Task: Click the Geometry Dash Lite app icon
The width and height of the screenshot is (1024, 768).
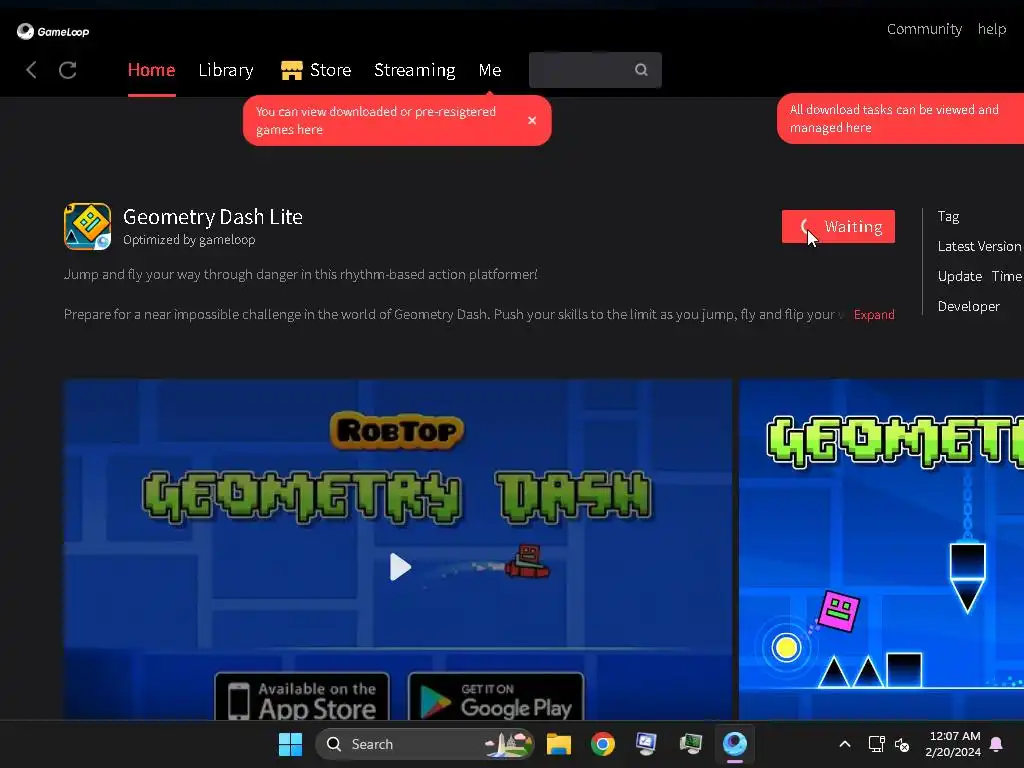Action: point(88,227)
